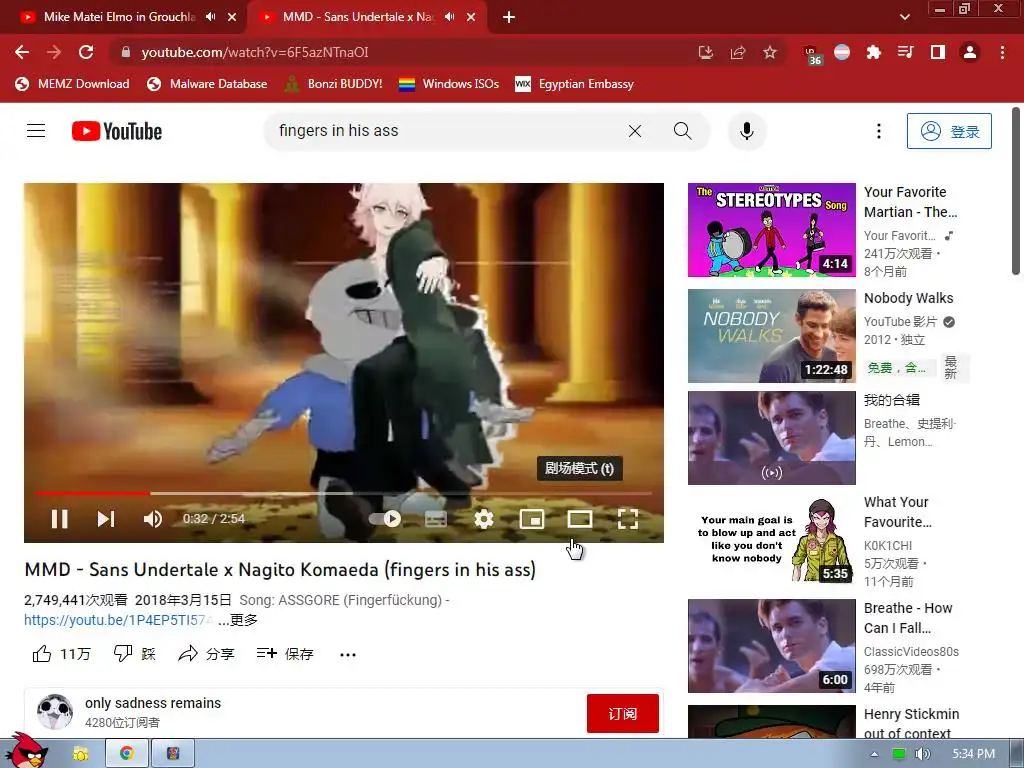1024x768 pixels.
Task: Open Malware Database bookmark
Action: [x=208, y=84]
